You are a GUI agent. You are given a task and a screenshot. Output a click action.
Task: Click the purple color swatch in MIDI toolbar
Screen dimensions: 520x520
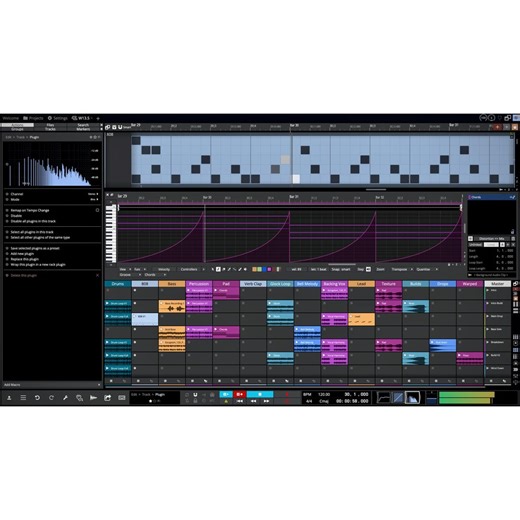[269, 269]
